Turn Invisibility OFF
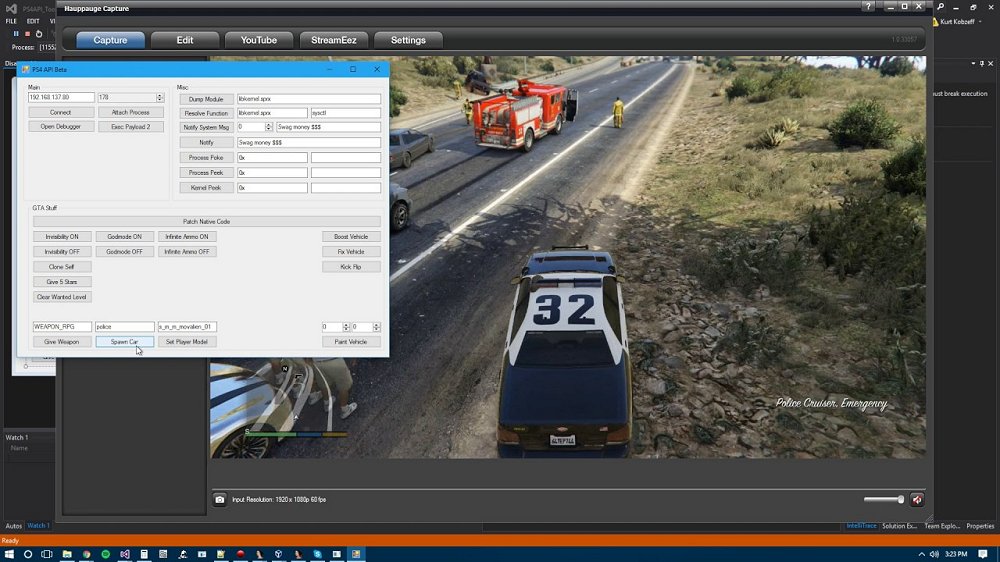 (62, 252)
